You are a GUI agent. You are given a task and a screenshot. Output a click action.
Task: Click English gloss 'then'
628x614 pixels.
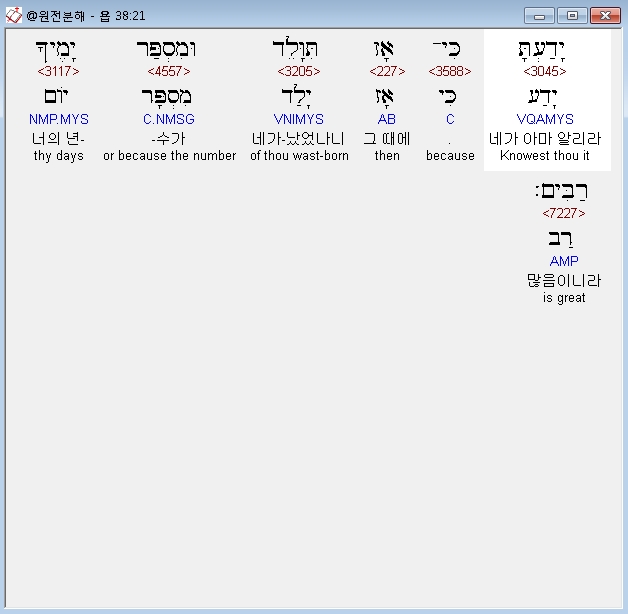[387, 155]
